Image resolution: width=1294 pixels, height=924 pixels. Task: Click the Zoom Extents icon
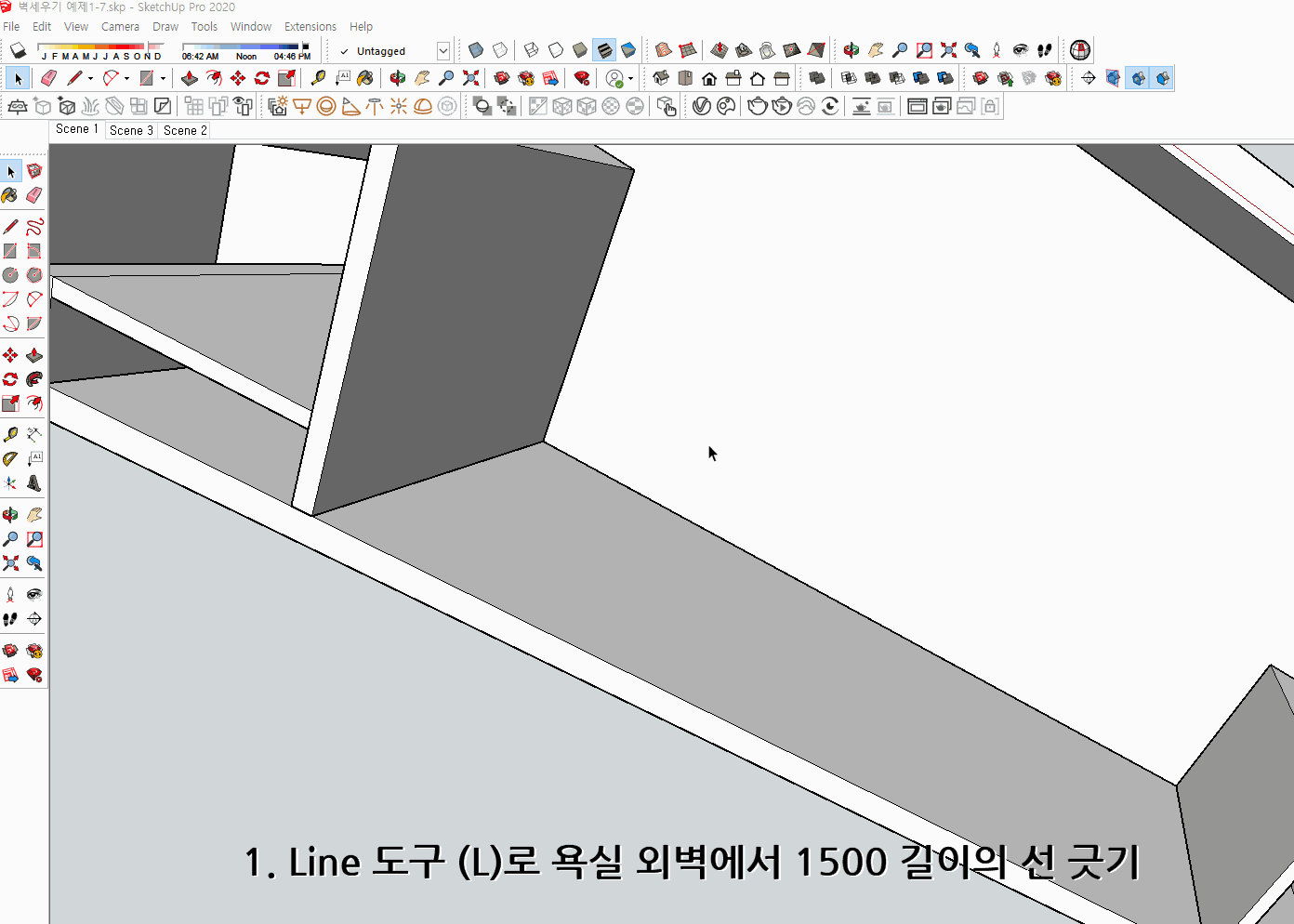tap(470, 77)
